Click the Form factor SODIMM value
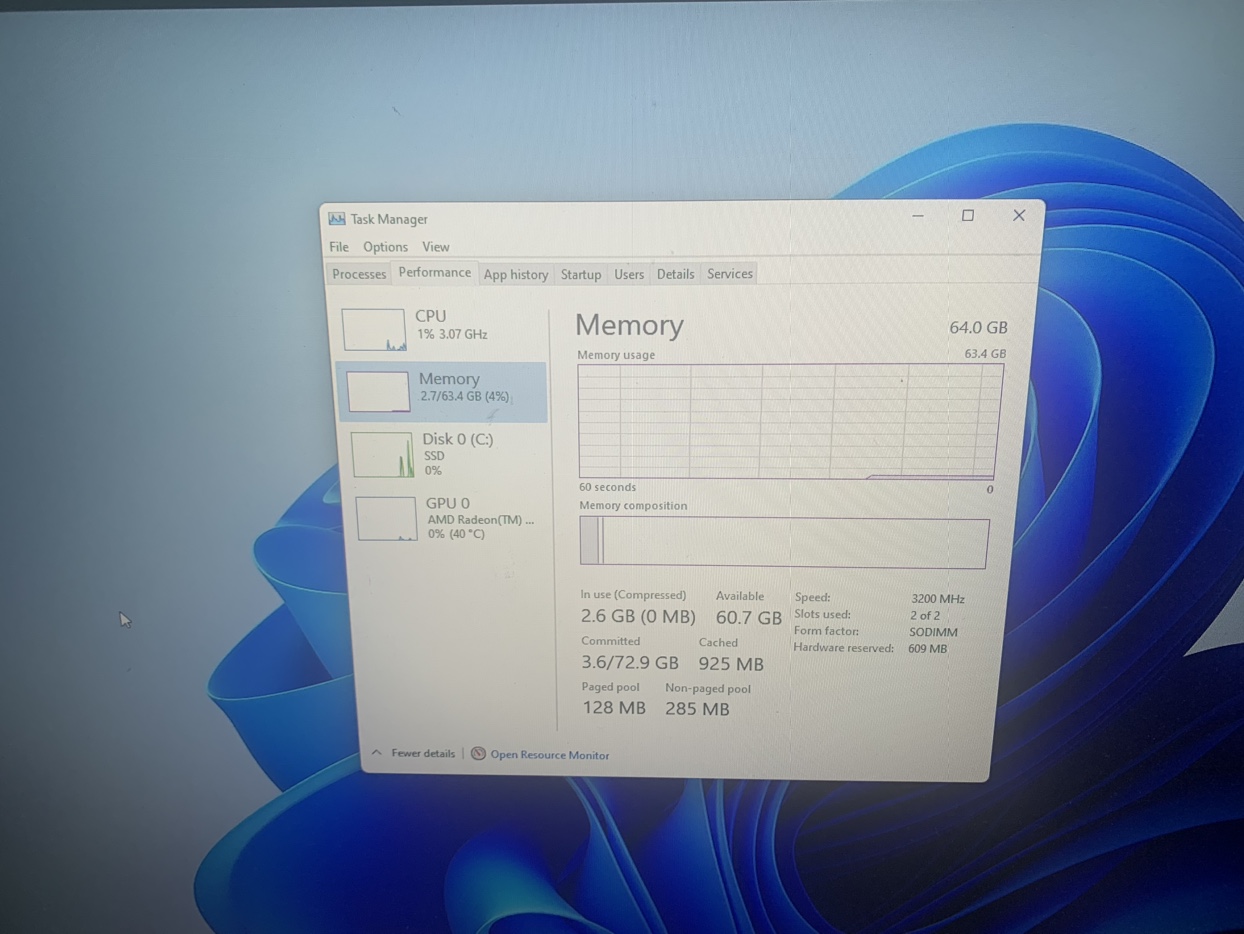 click(x=933, y=632)
